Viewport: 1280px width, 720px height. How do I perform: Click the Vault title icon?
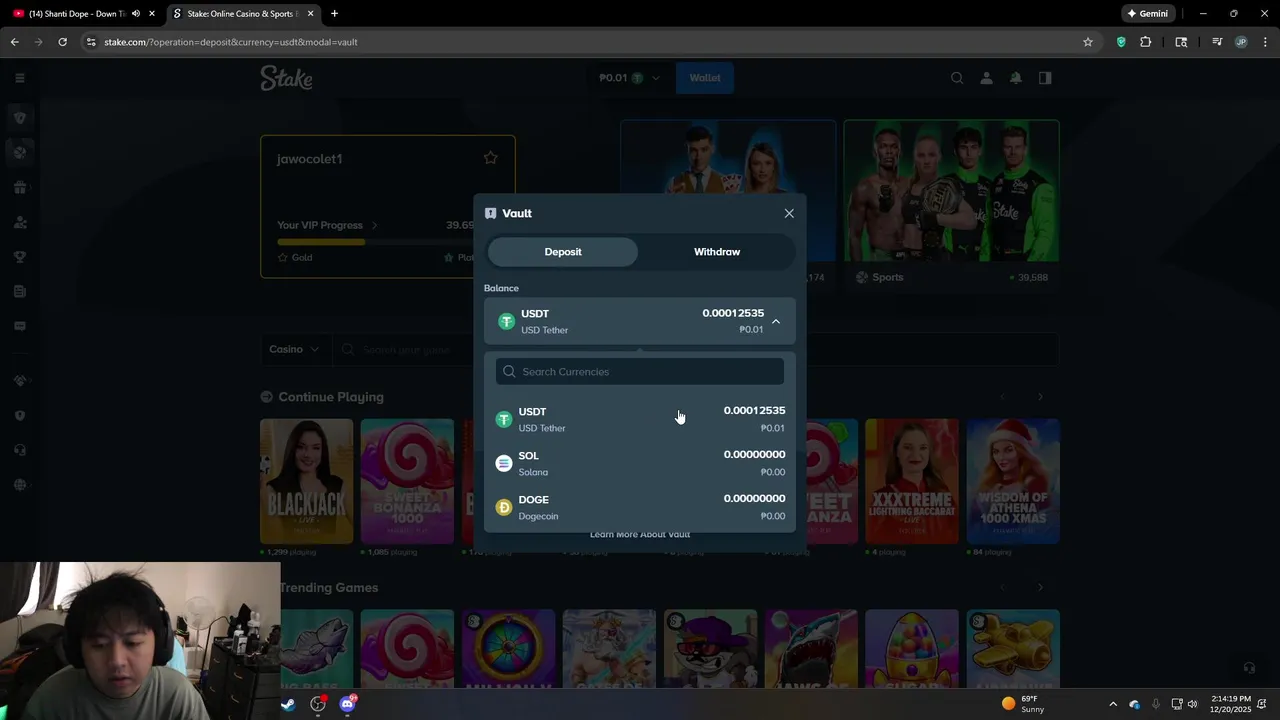(490, 213)
